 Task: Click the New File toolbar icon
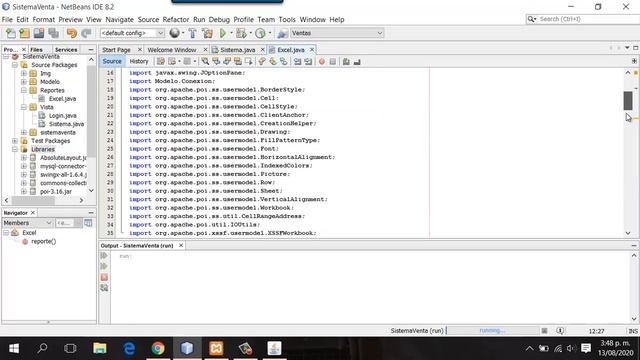pos(11,33)
